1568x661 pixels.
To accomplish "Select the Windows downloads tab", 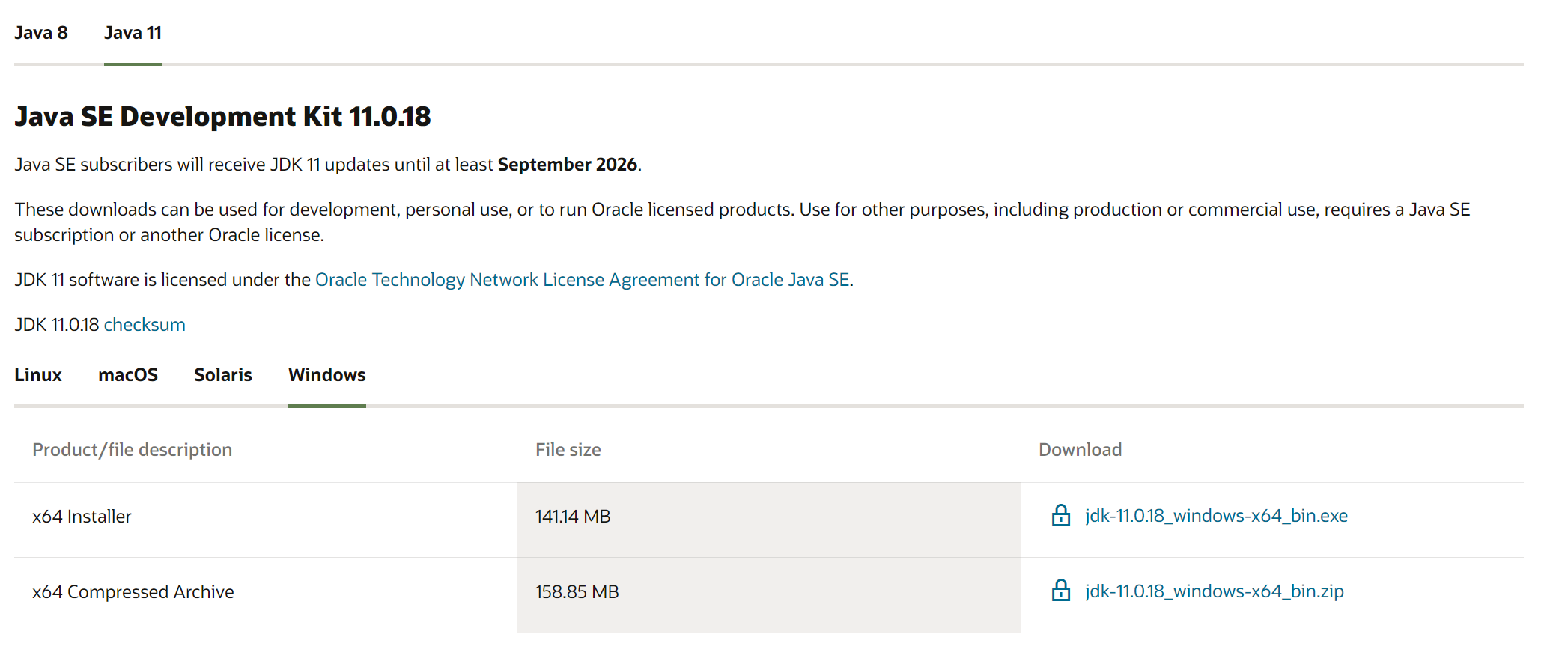I will coord(327,375).
